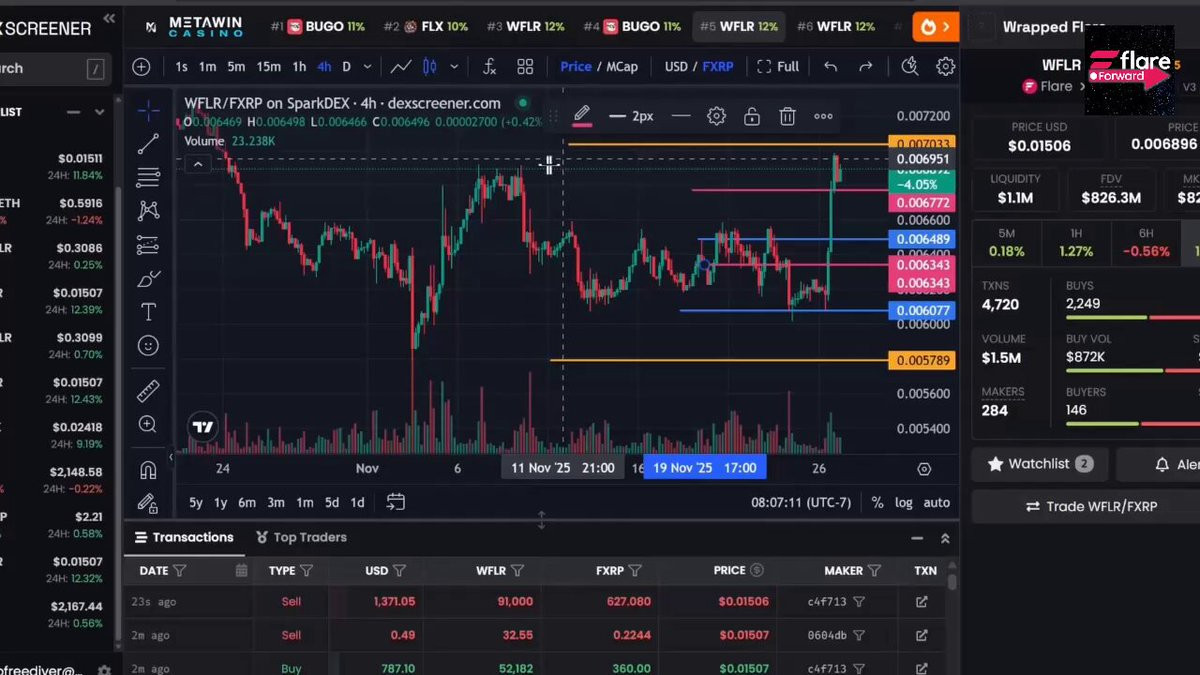
Task: Activate the zoom in tool
Action: click(x=148, y=424)
